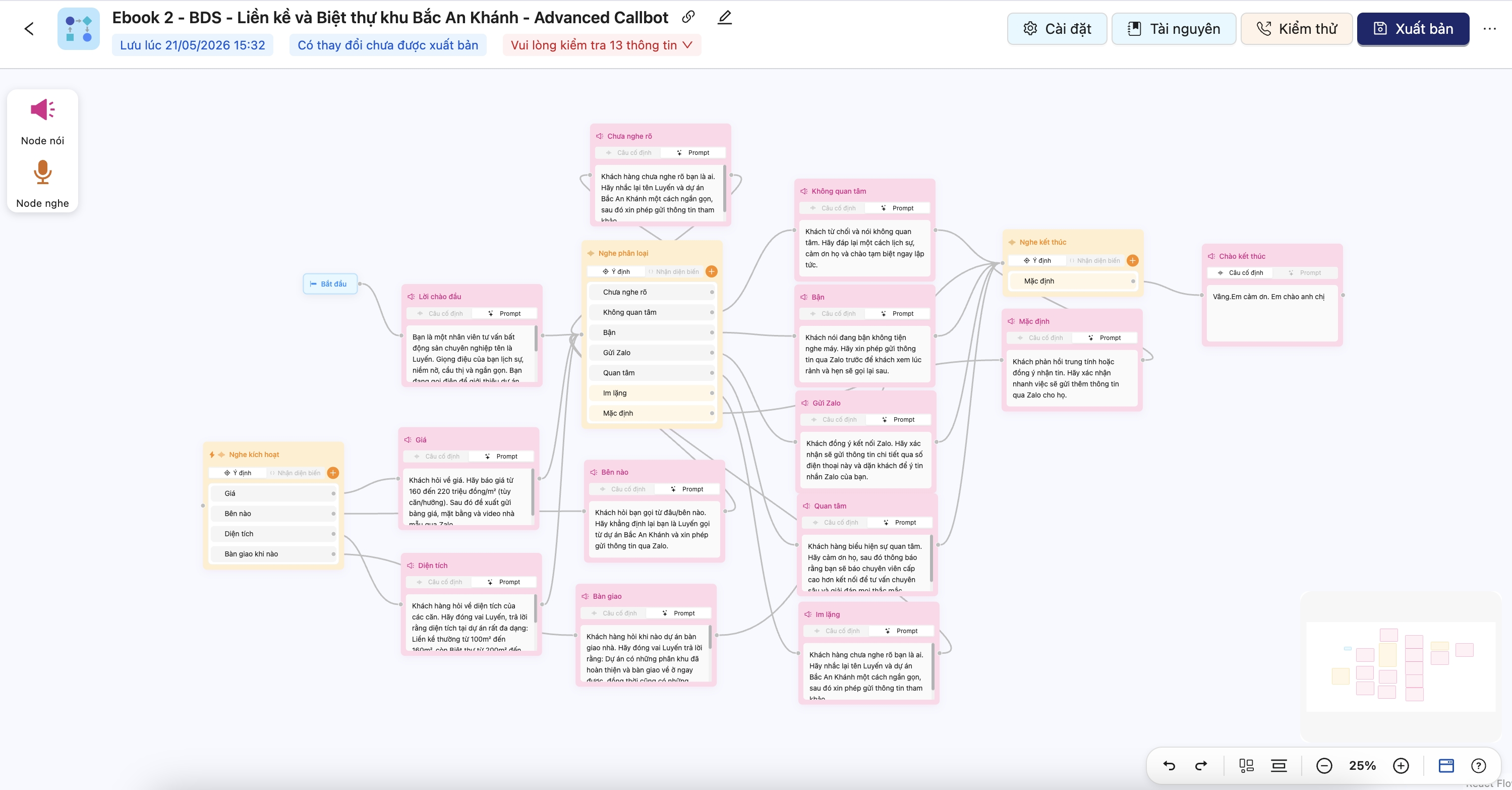Add intent in Nghe kết thúc node
Viewport: 1512px width, 790px height.
pyautogui.click(x=1133, y=260)
